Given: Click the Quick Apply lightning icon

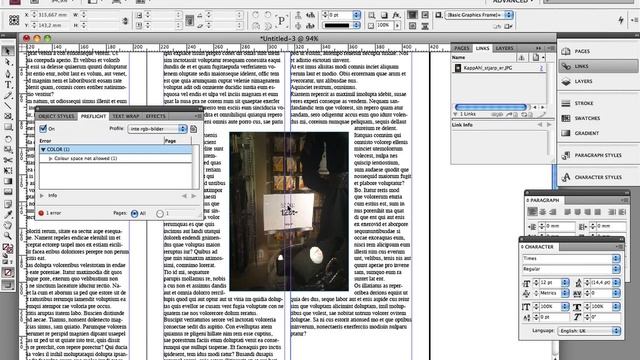Looking at the screenshot, I should pos(621,20).
